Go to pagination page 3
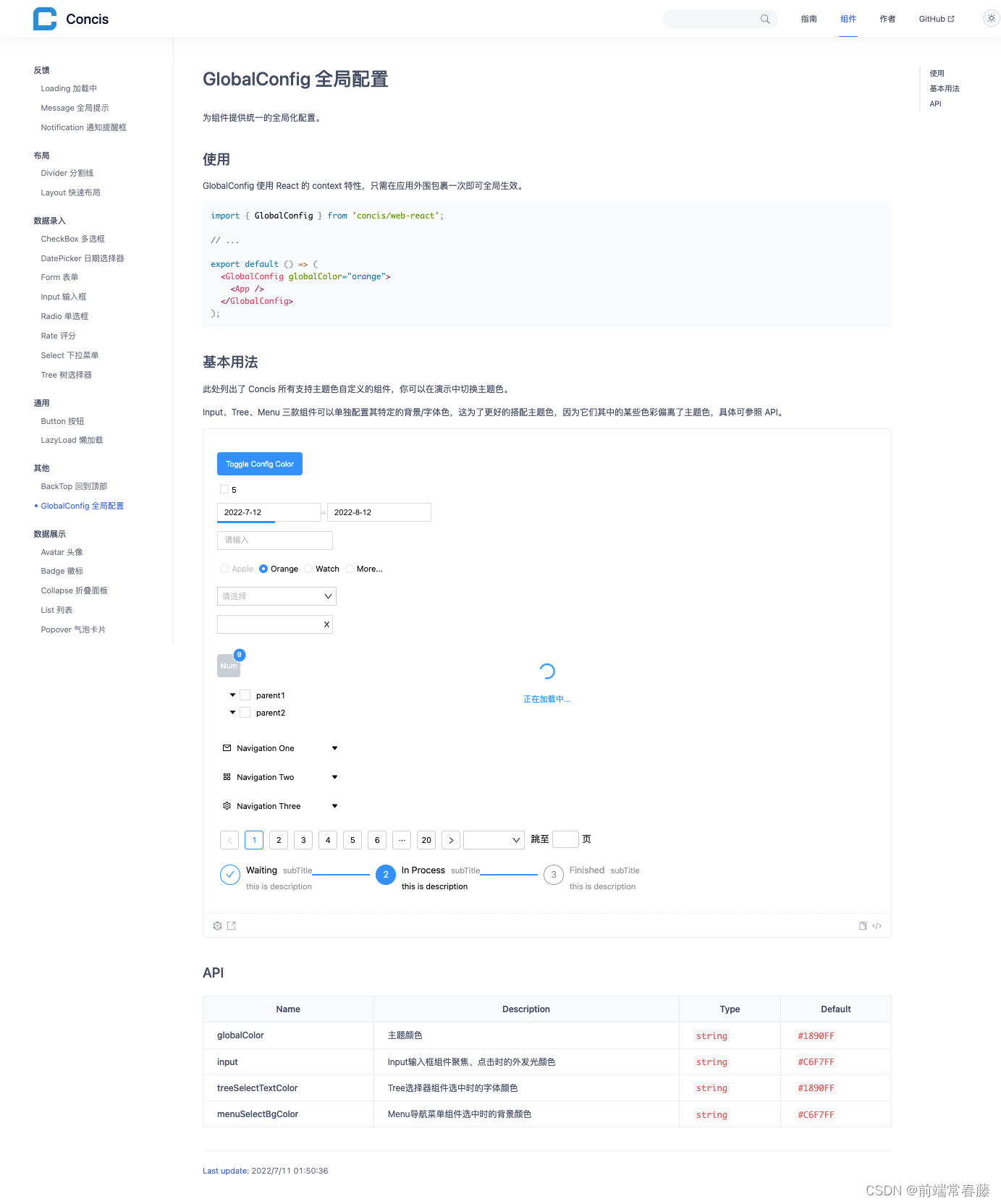The height and width of the screenshot is (1204, 1001). pyautogui.click(x=303, y=840)
